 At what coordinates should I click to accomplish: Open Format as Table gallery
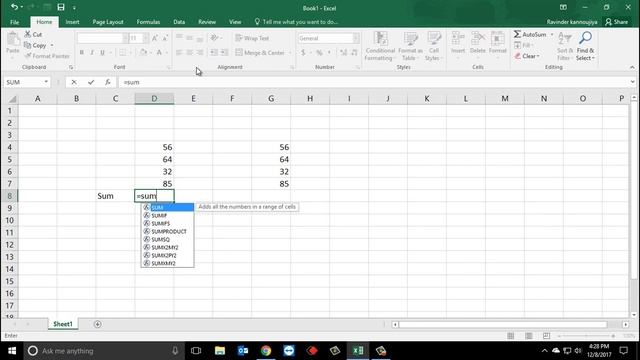tap(410, 46)
